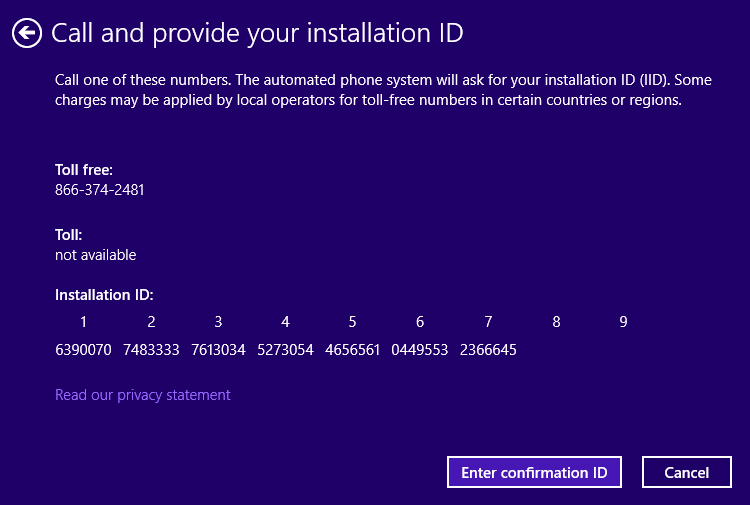Click the toll free number 866-374-2481
The image size is (750, 505).
(x=100, y=189)
